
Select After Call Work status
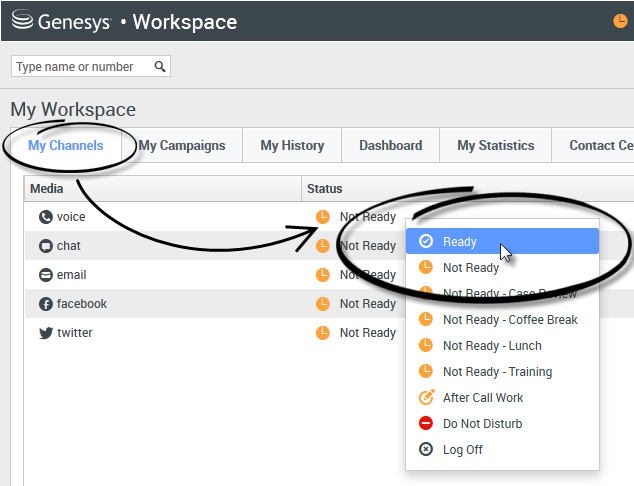[483, 398]
